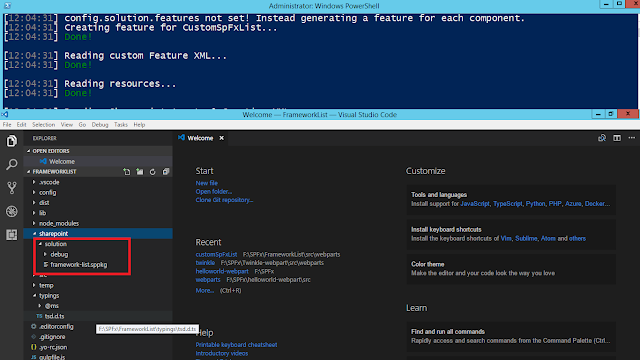Click the Python language link
Viewport: 640px width, 360px height.
click(535, 204)
